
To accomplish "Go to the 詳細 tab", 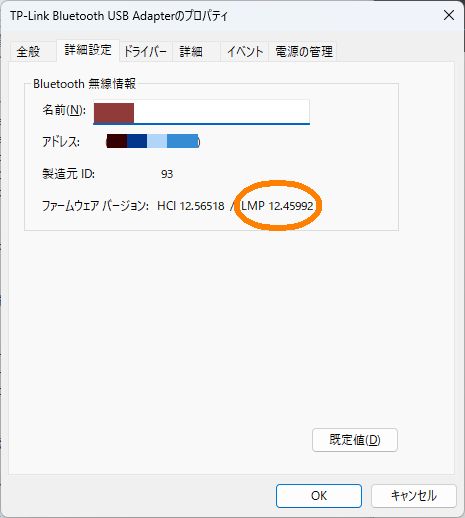I will (191, 52).
